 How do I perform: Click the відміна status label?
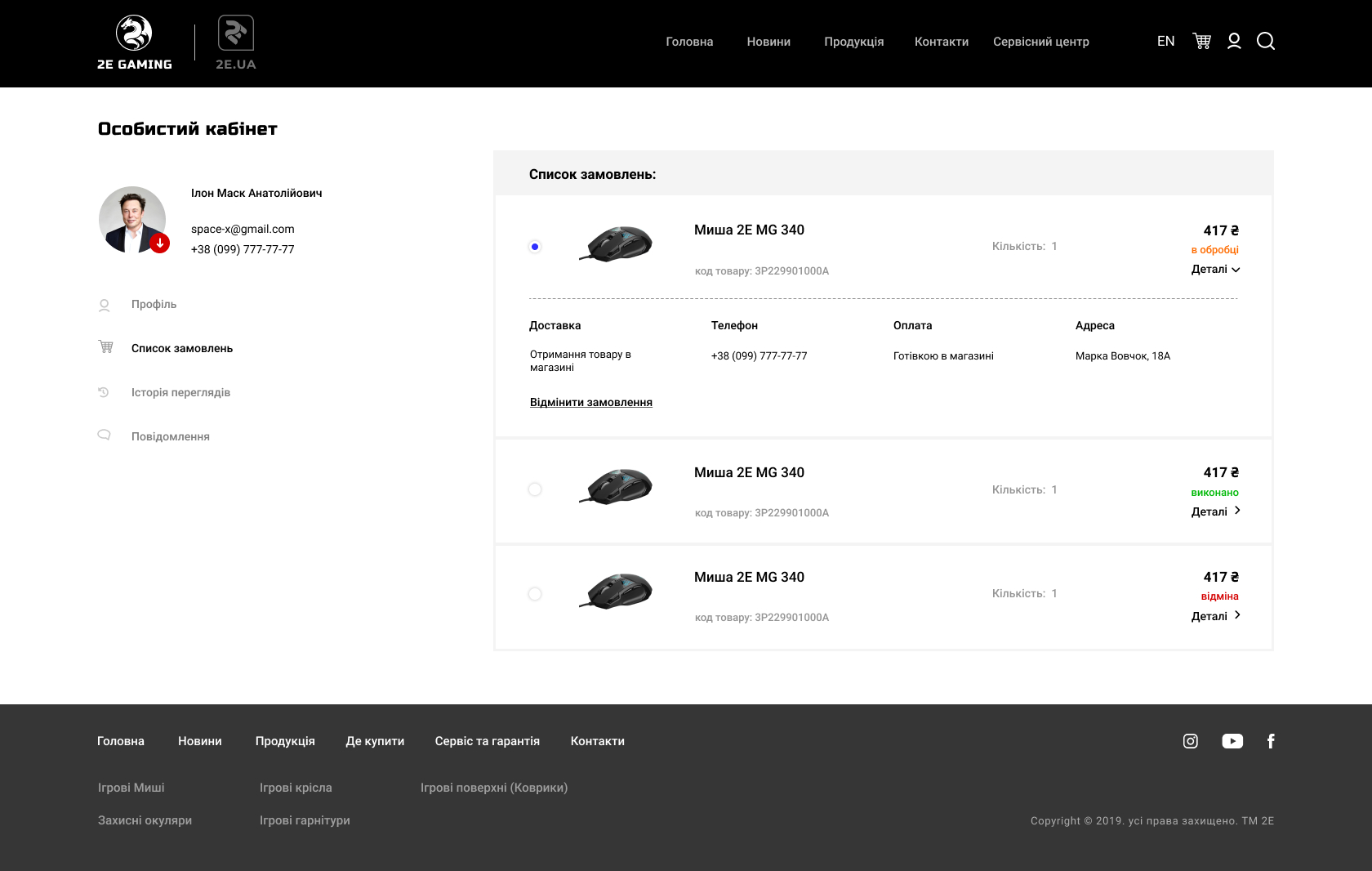pos(1220,596)
